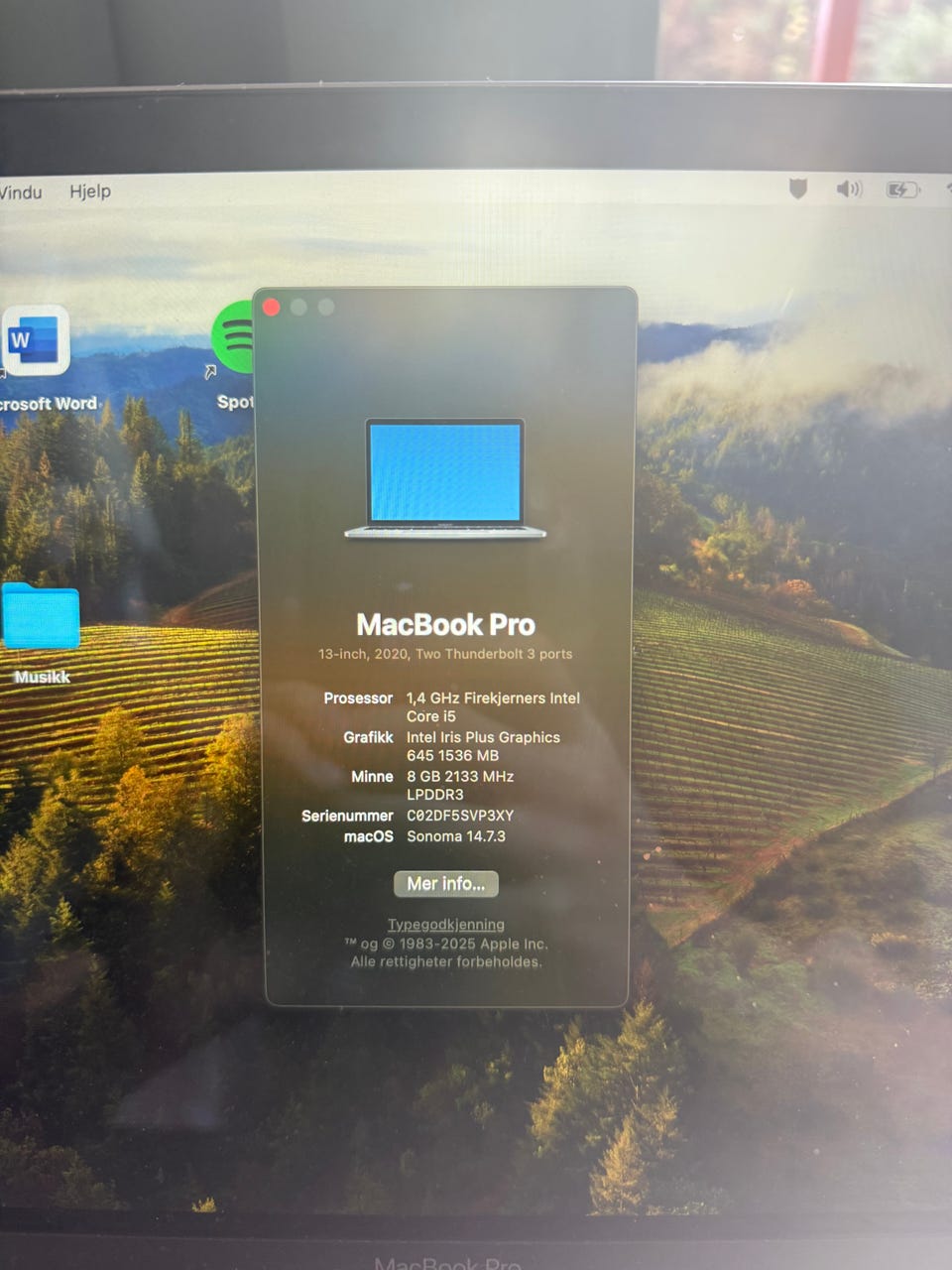Screen dimensions: 952x1270
Task: Click the Microsoft Word icon label
Action: pyautogui.click(x=49, y=404)
